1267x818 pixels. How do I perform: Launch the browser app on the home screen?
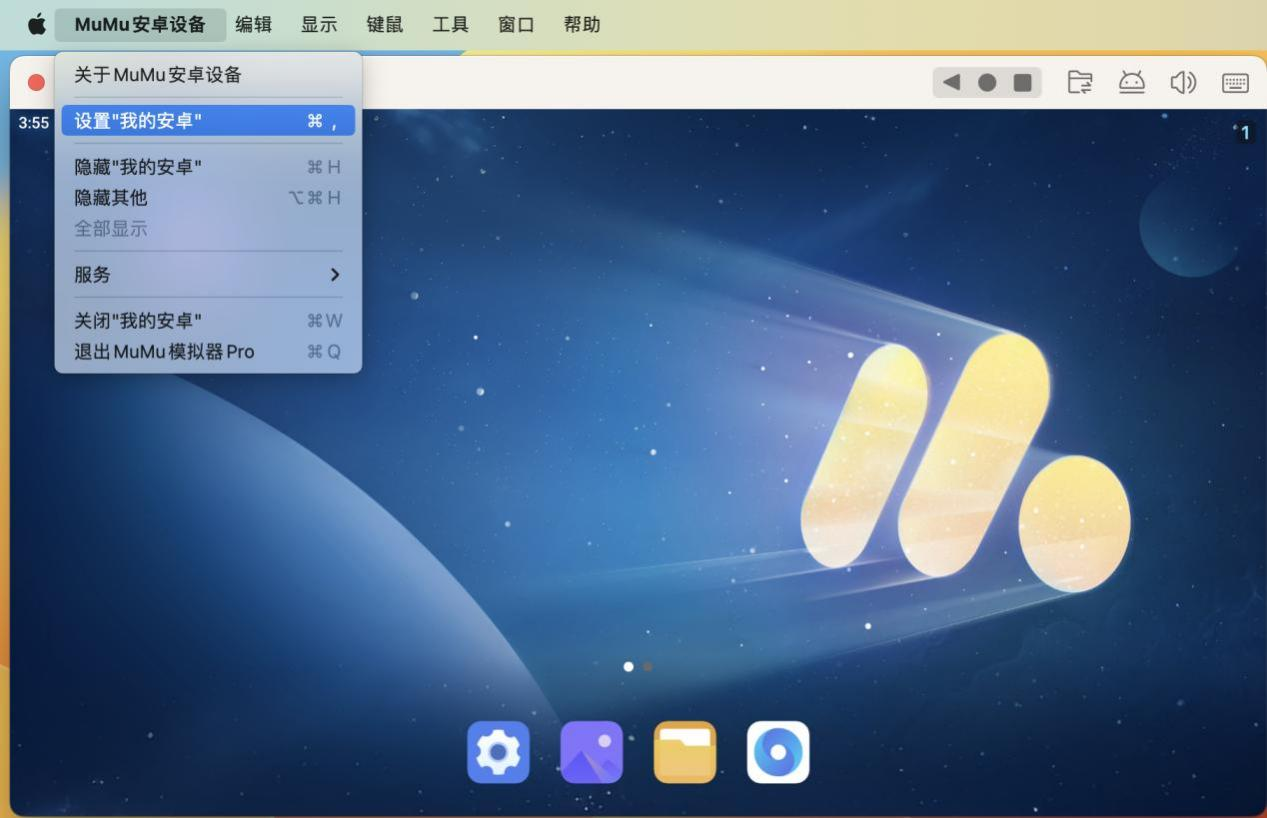click(x=777, y=751)
